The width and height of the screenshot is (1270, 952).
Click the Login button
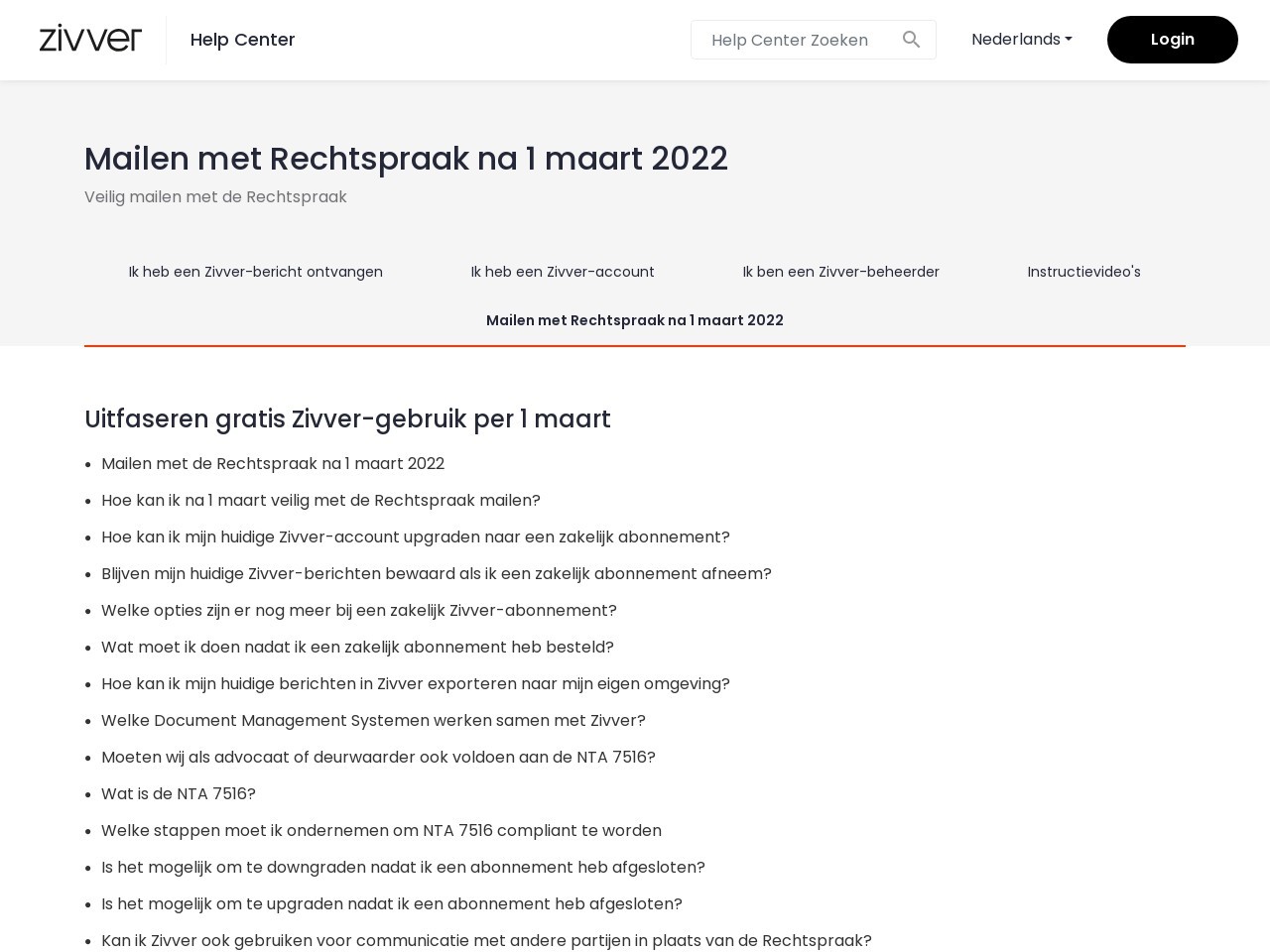click(1172, 40)
